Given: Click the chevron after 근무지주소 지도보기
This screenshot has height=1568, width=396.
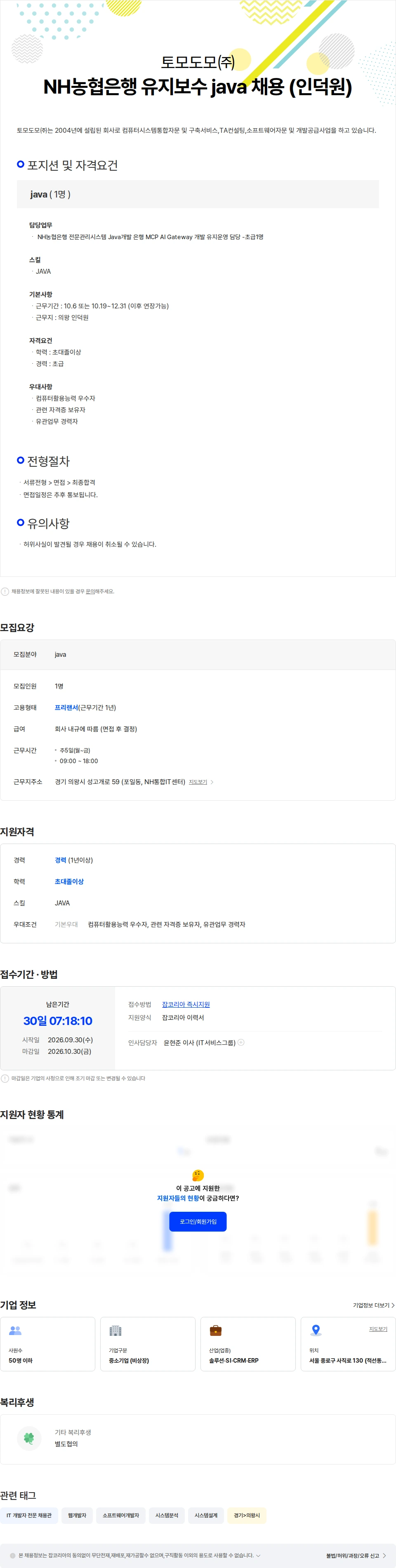Looking at the screenshot, I should (212, 782).
